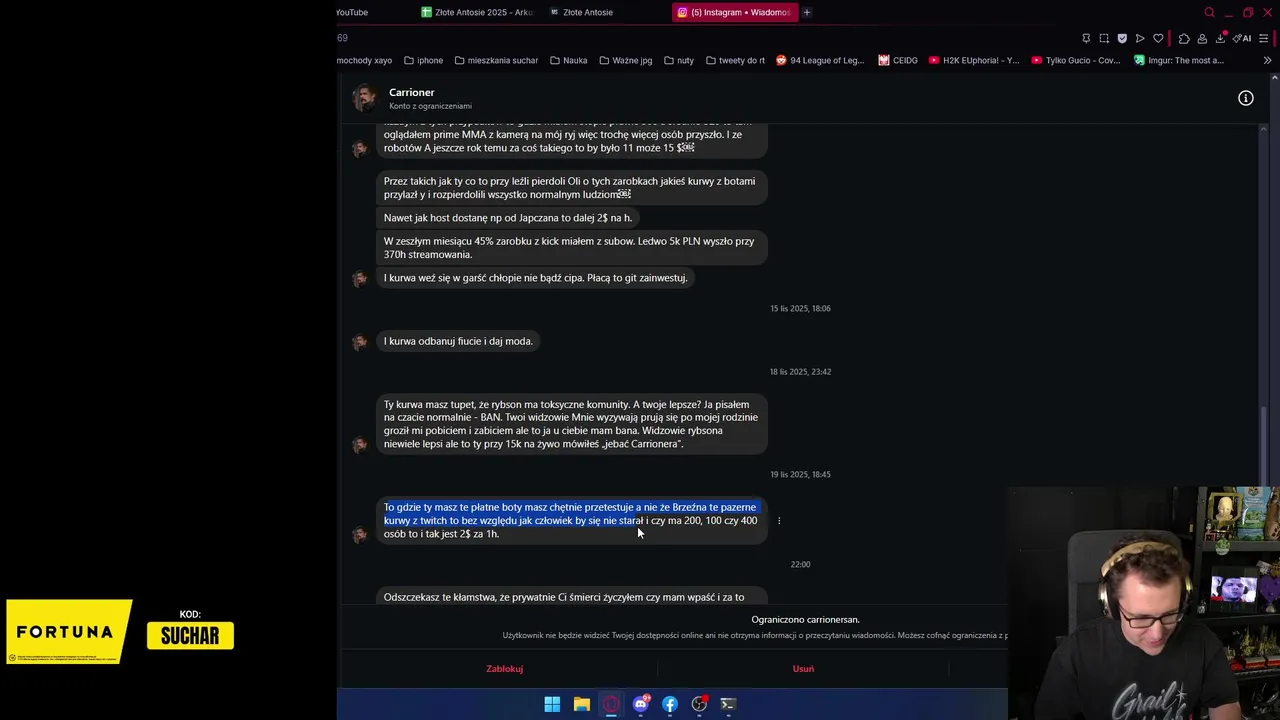Viewport: 1280px width, 720px height.
Task: Open the Opera snapshot tool icon
Action: pos(1104,38)
